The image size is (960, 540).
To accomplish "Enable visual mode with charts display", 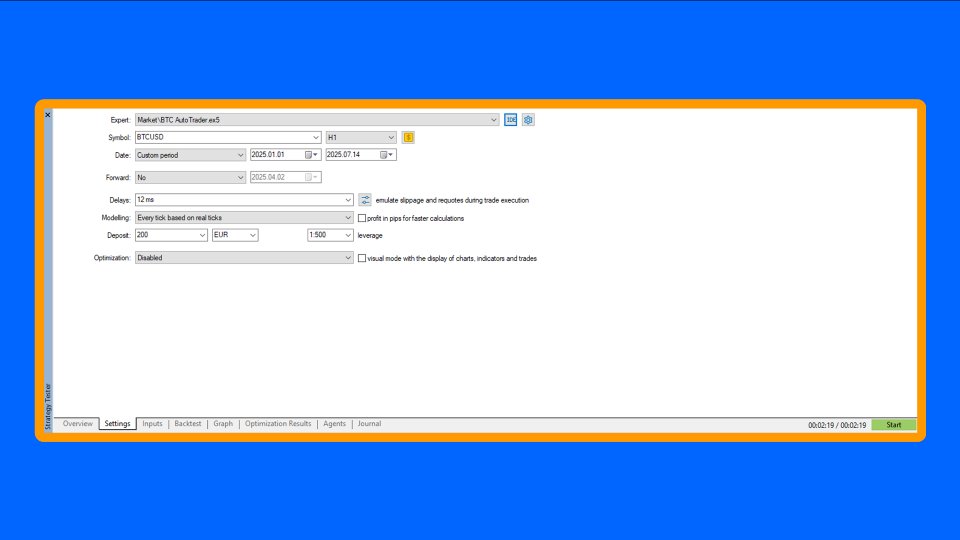I will click(362, 258).
